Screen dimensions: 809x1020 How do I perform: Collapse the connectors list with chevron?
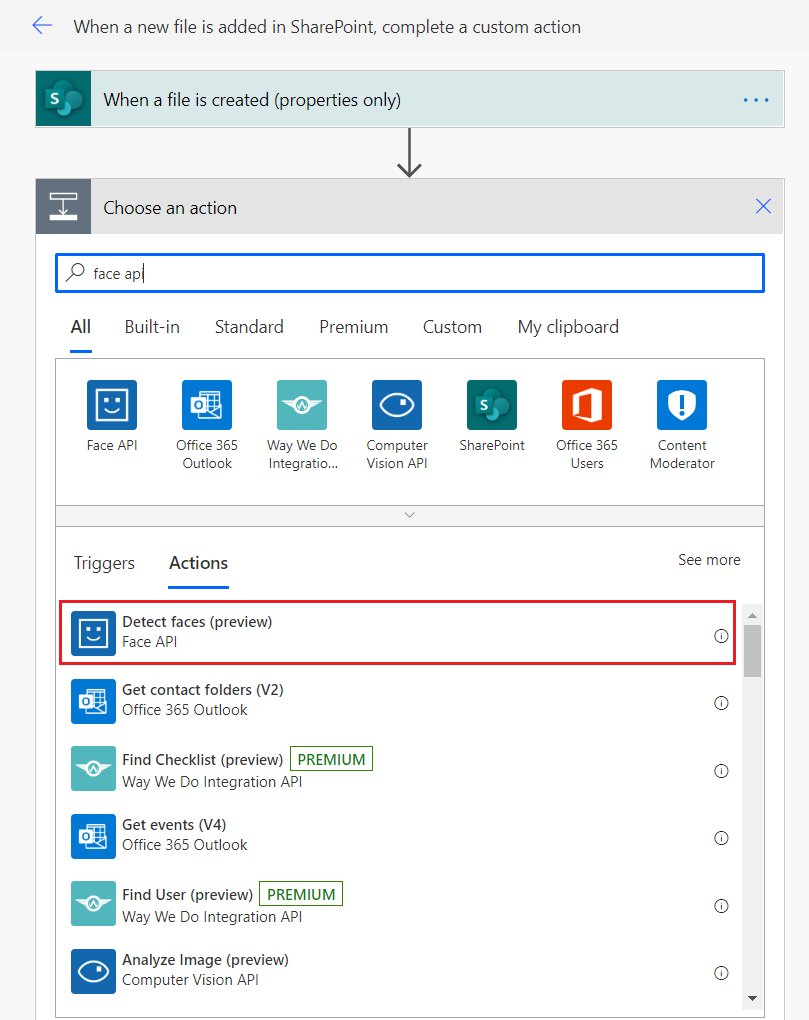(409, 515)
